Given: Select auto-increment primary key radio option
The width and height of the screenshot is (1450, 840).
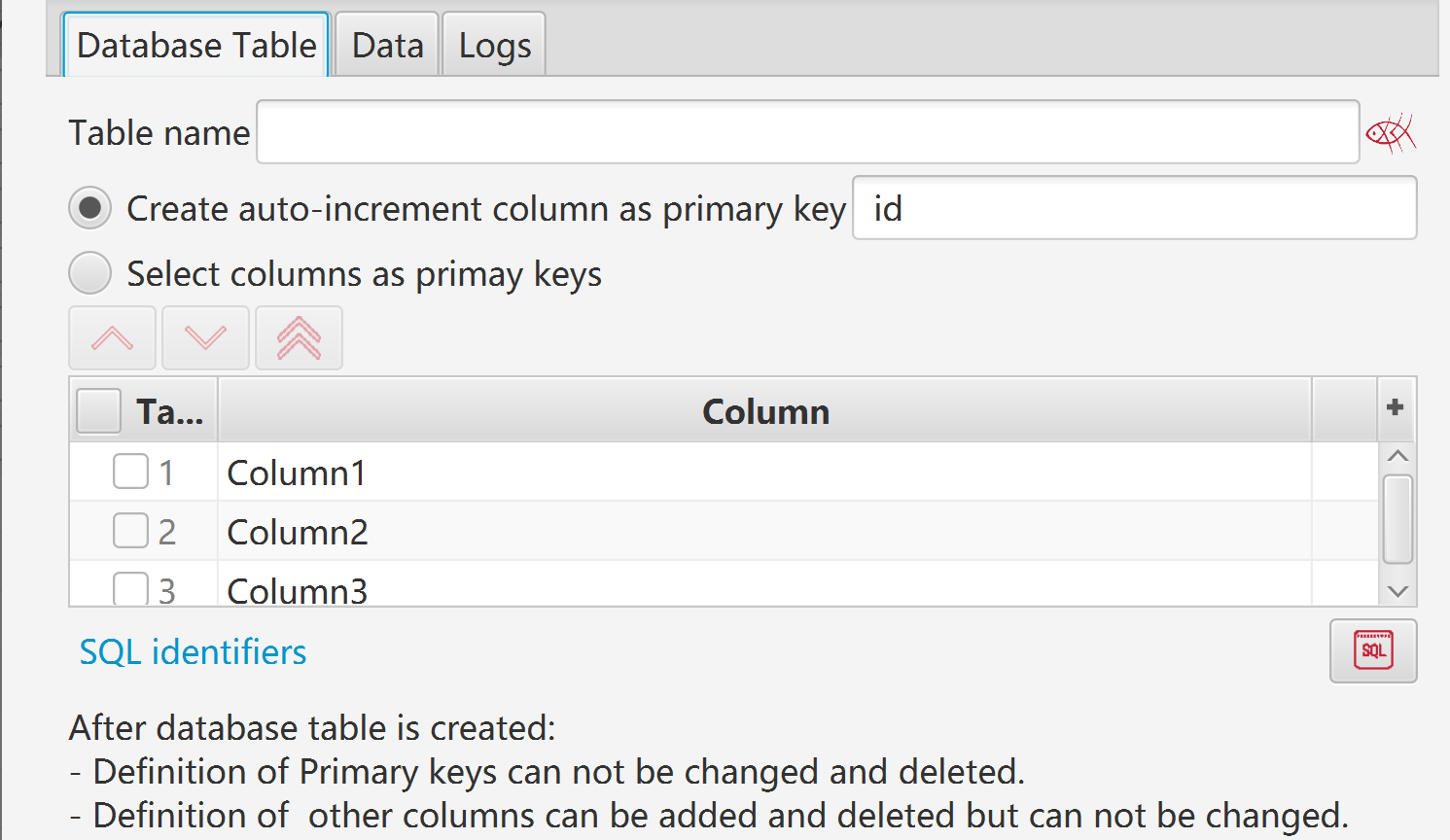Looking at the screenshot, I should point(89,208).
